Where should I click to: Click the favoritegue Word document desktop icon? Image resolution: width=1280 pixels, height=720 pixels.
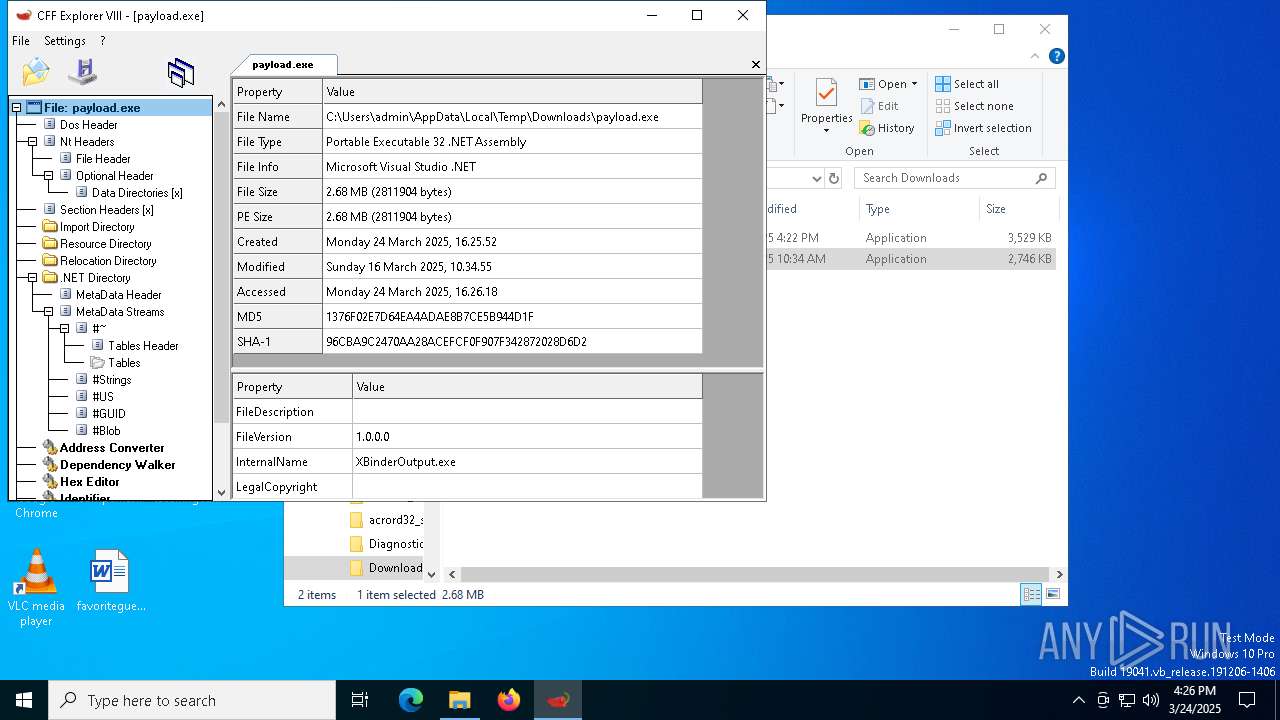click(x=110, y=581)
